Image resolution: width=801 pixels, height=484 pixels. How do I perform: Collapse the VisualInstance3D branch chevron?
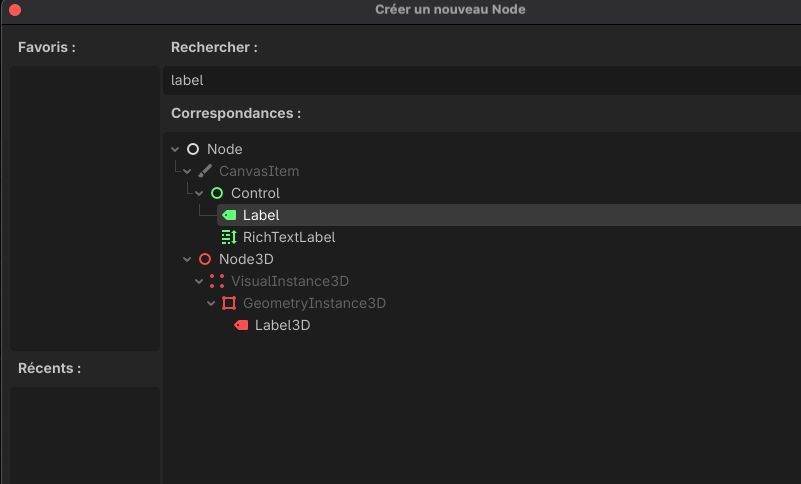(199, 281)
